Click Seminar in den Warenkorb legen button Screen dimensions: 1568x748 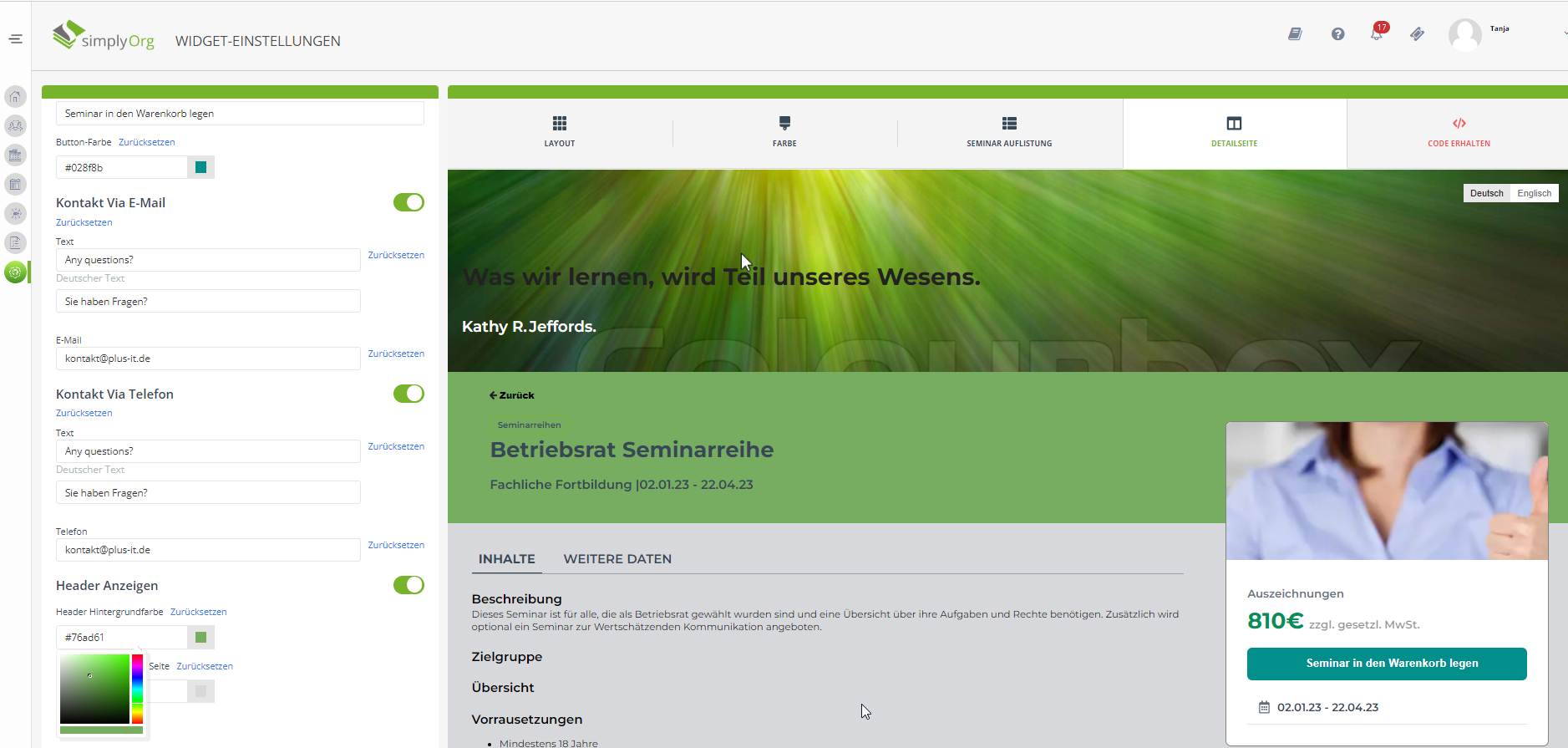tap(1387, 664)
